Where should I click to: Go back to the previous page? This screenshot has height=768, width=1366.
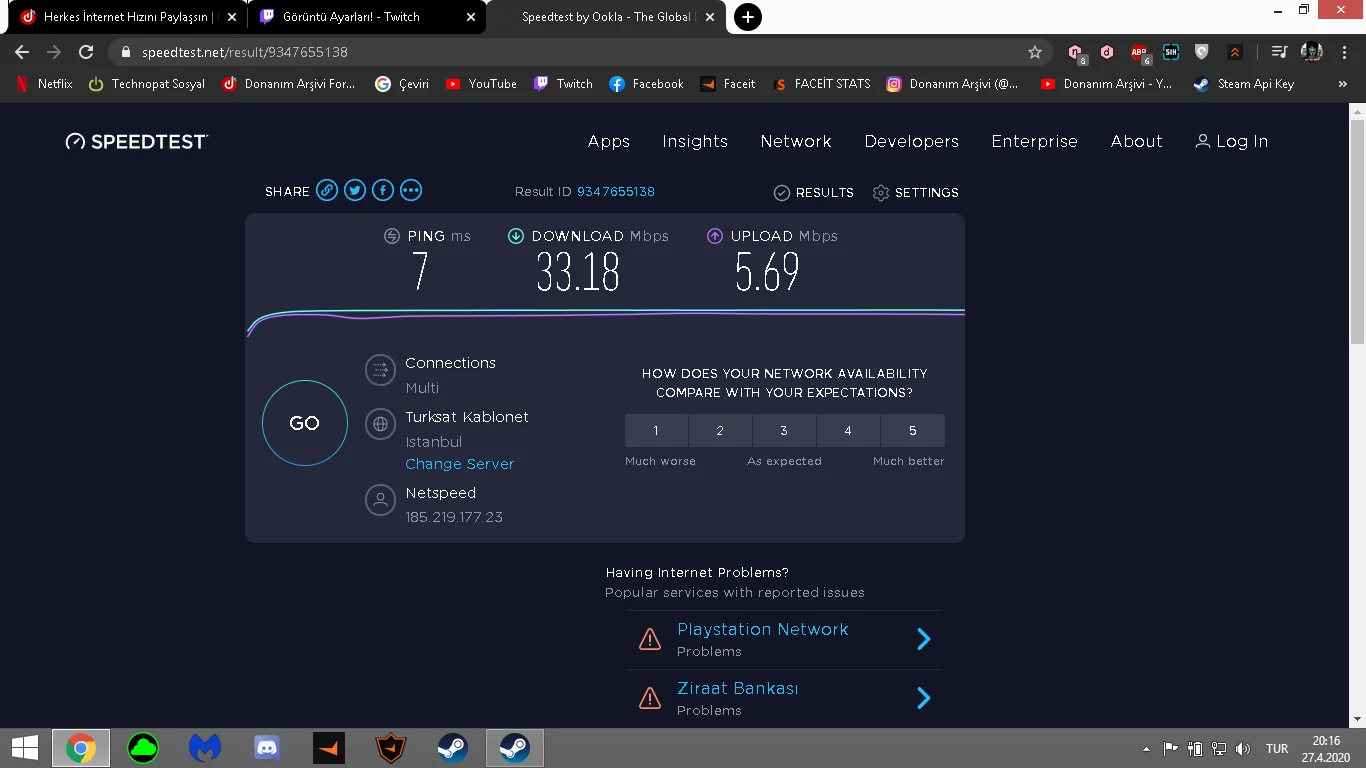point(22,52)
